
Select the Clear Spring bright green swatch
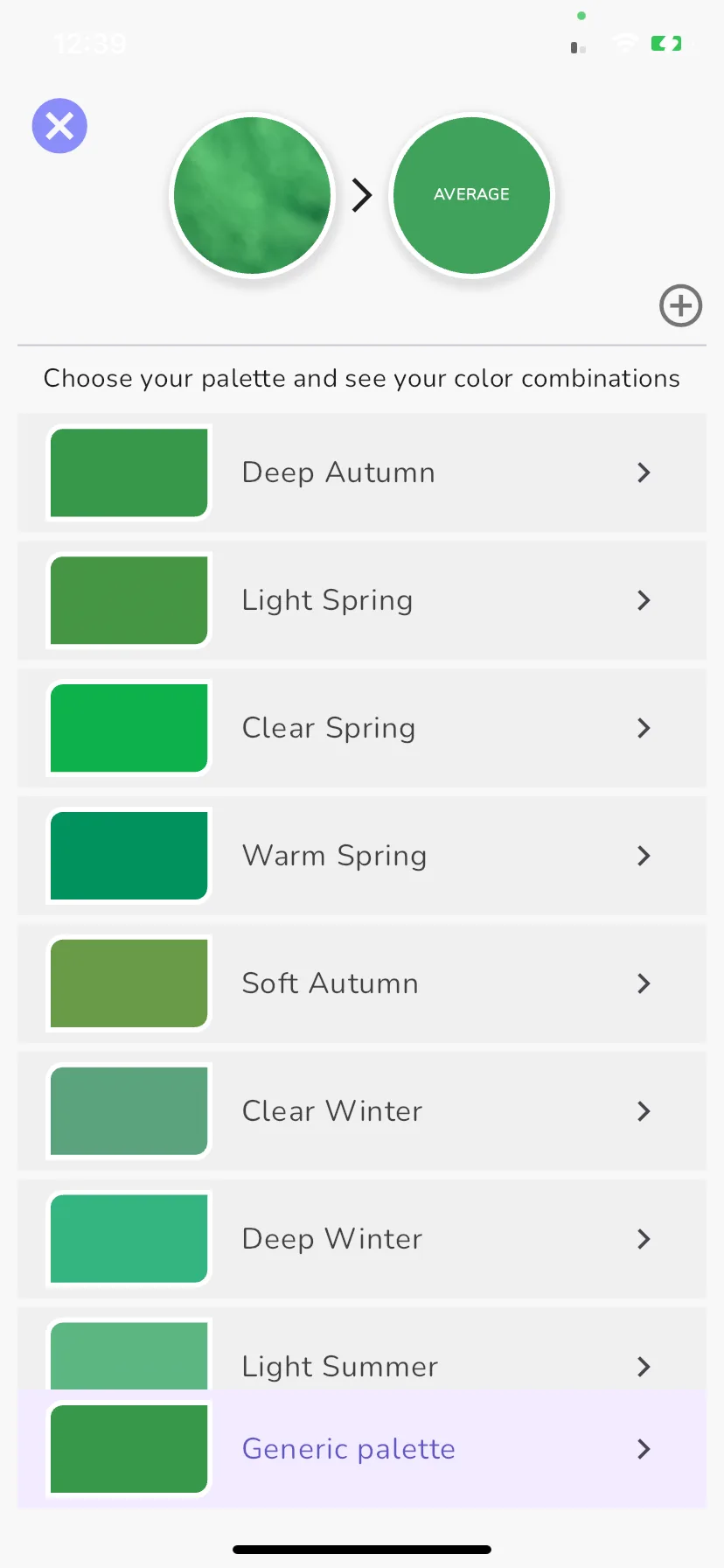[x=129, y=728]
